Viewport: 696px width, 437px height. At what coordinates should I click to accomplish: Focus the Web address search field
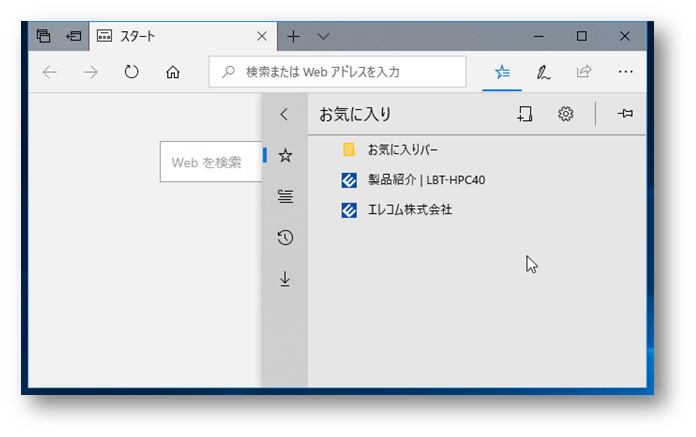pyautogui.click(x=337, y=72)
